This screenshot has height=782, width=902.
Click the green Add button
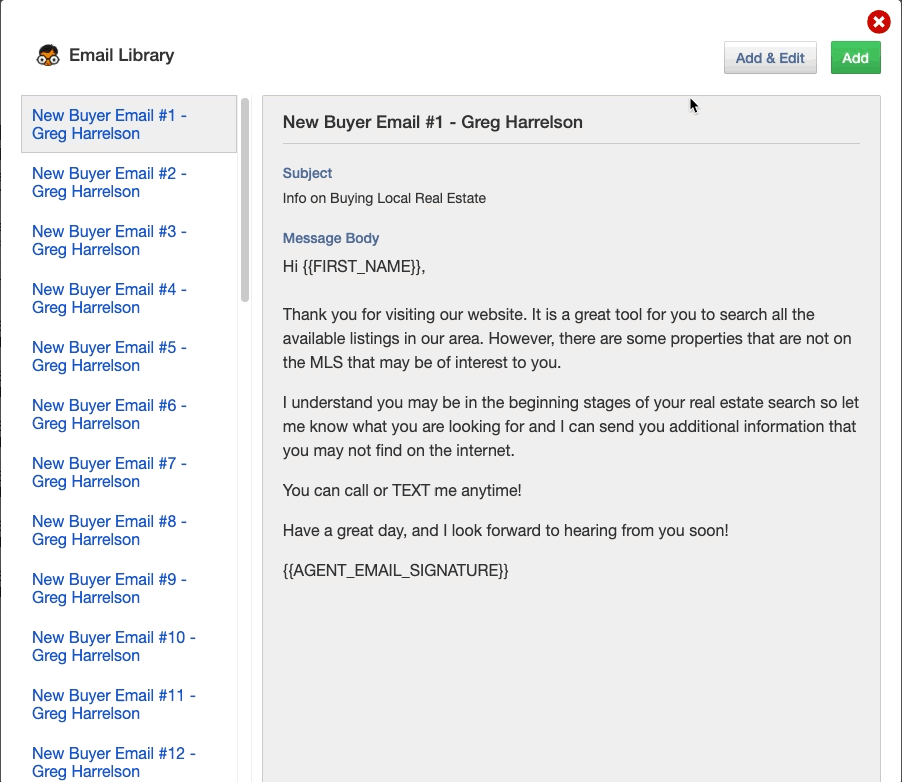coord(855,58)
